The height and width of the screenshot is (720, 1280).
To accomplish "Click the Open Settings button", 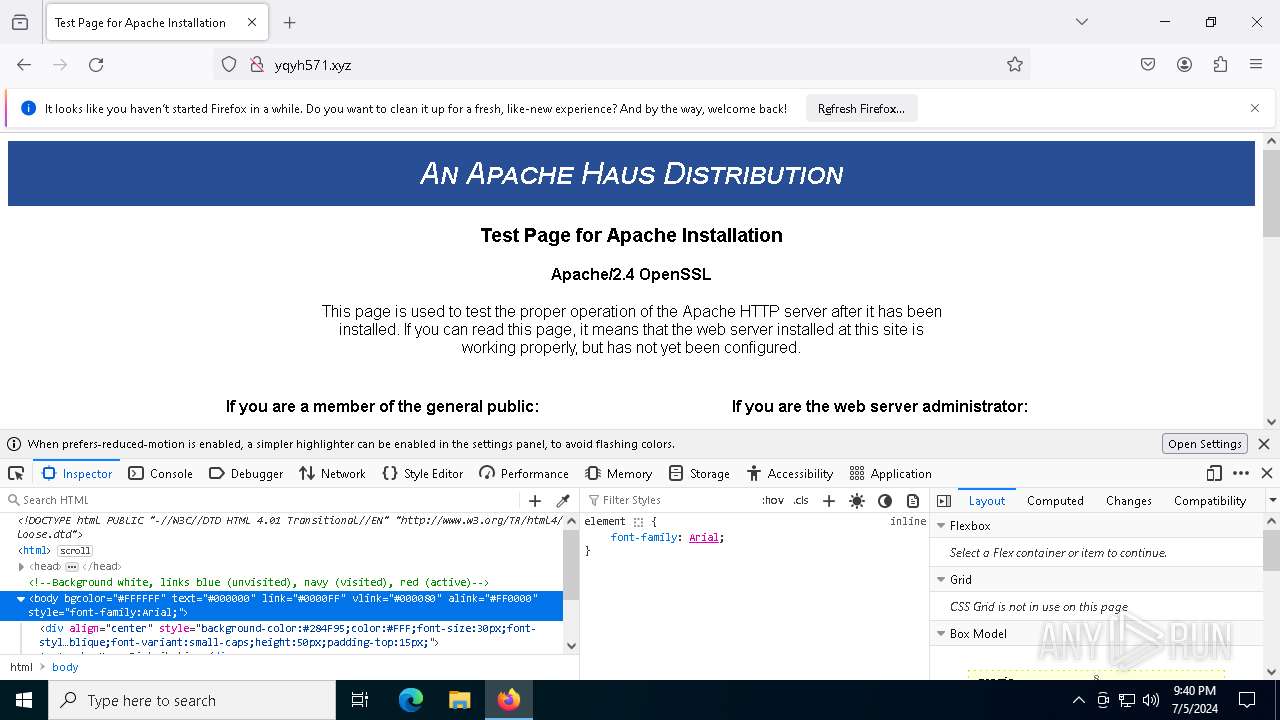I will (1205, 444).
